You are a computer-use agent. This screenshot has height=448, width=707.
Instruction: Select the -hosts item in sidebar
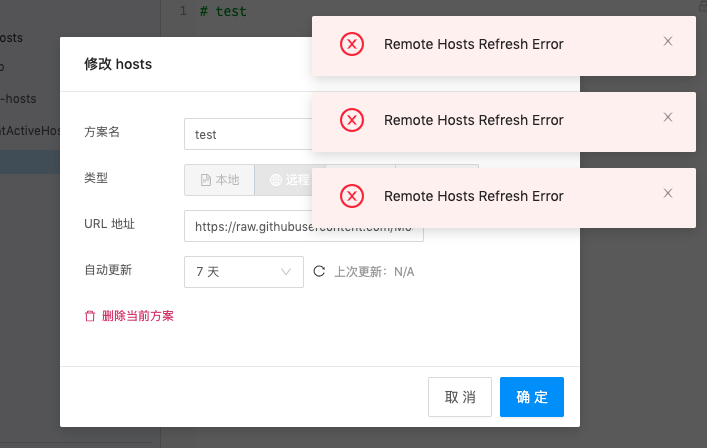pyautogui.click(x=18, y=99)
